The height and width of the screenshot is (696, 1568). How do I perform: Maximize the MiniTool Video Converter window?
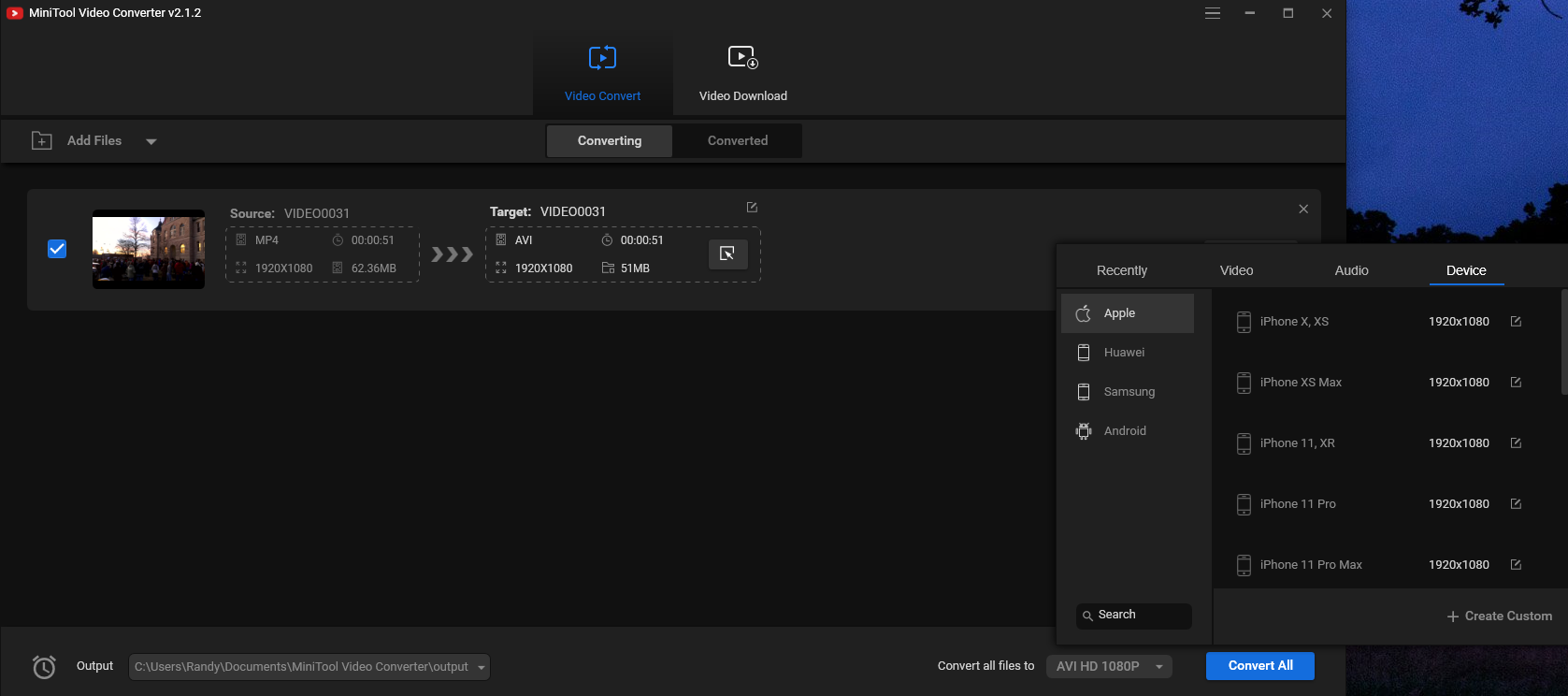[x=1288, y=13]
